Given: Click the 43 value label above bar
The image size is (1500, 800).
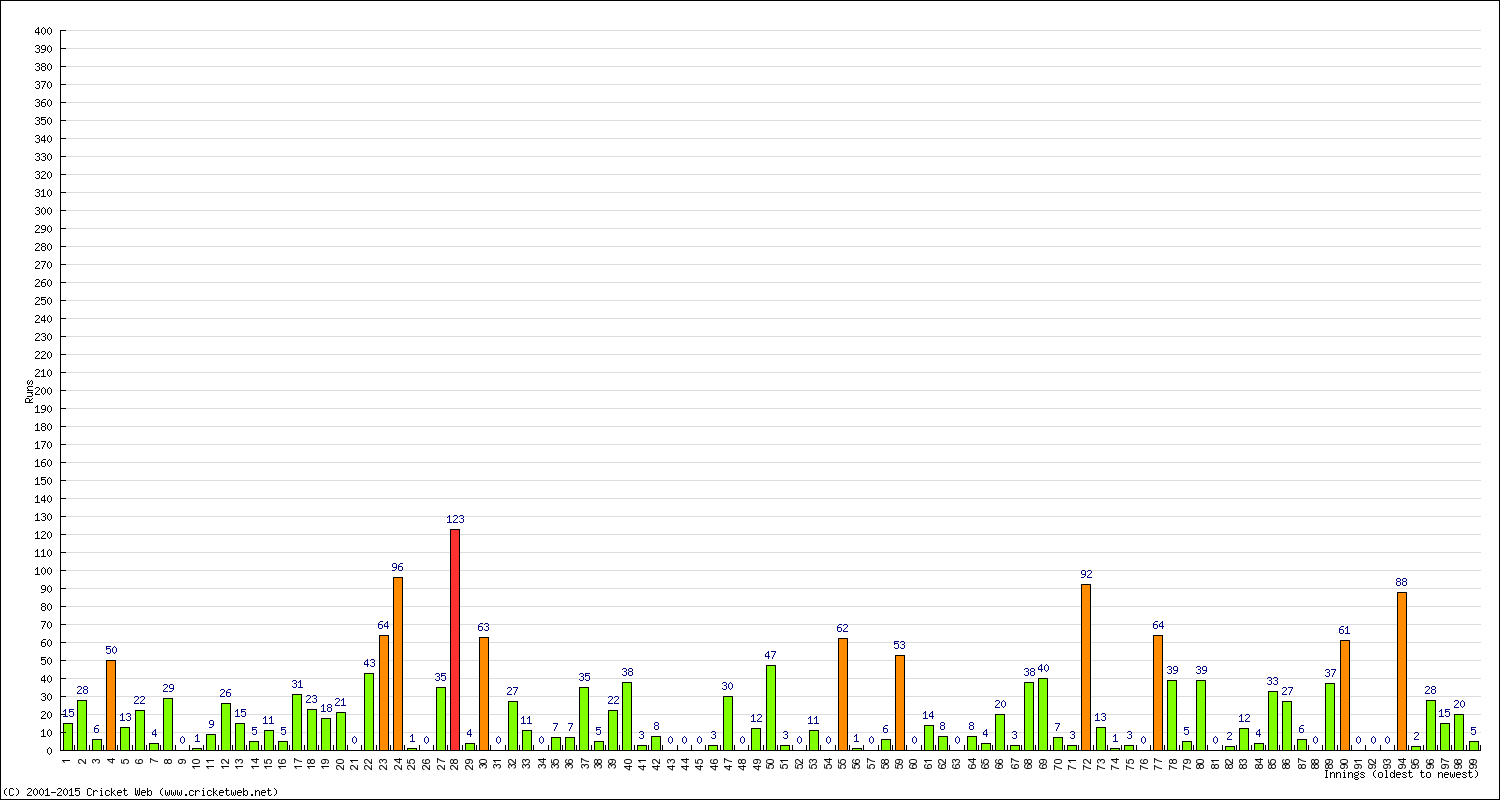Looking at the screenshot, I should pyautogui.click(x=369, y=663).
